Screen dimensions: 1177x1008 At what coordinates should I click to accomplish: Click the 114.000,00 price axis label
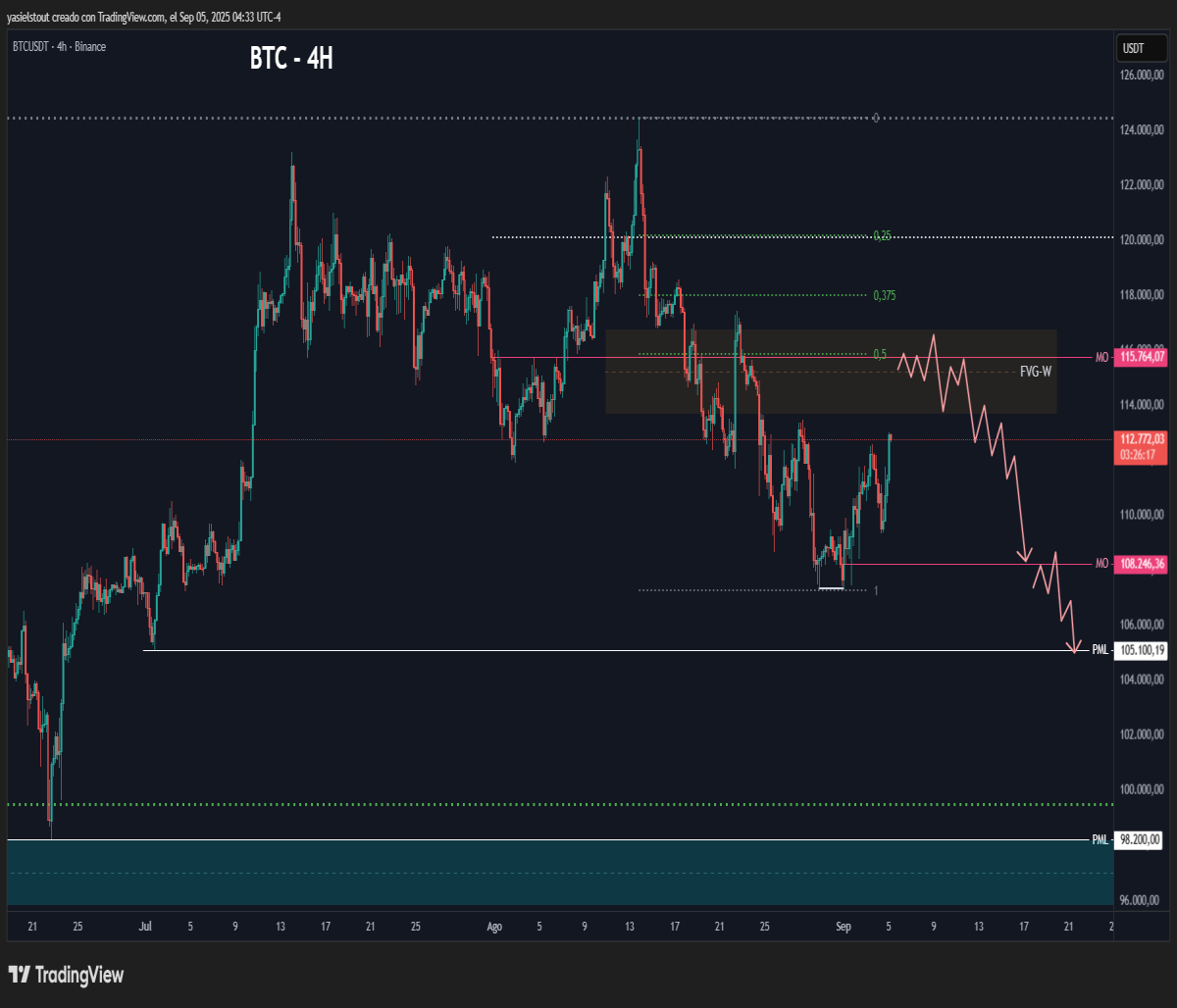click(1142, 404)
